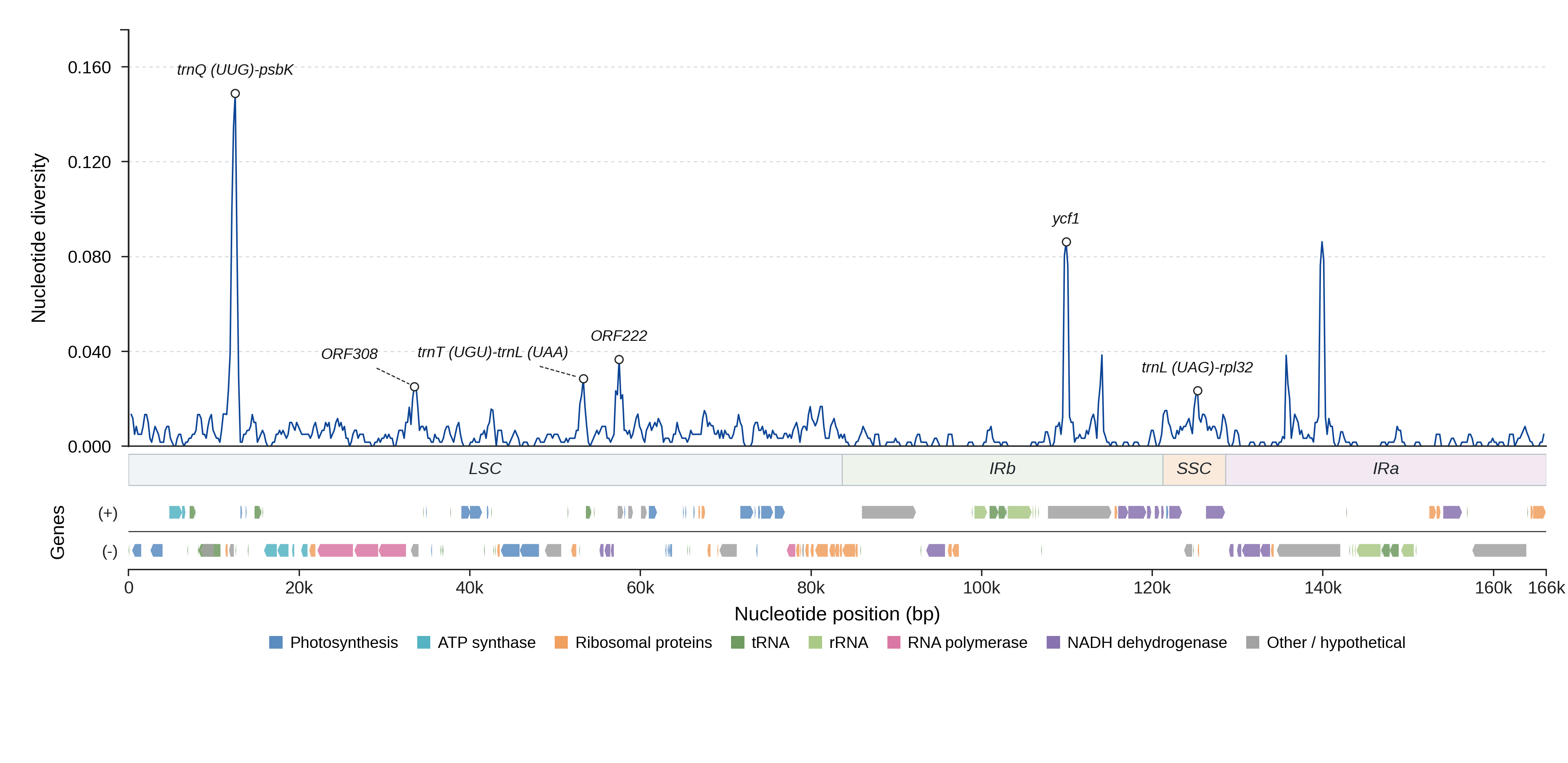1568x763 pixels.
Task: Click the 'NADH dehydrogenase' legend text
Action: pyautogui.click(x=1147, y=643)
